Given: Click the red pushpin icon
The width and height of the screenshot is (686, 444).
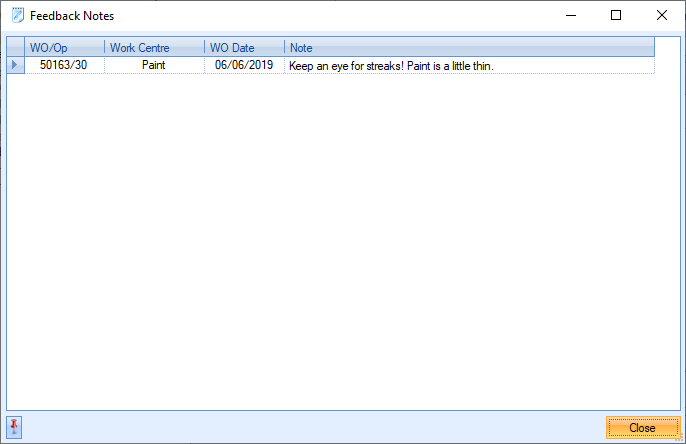Looking at the screenshot, I should point(14,428).
